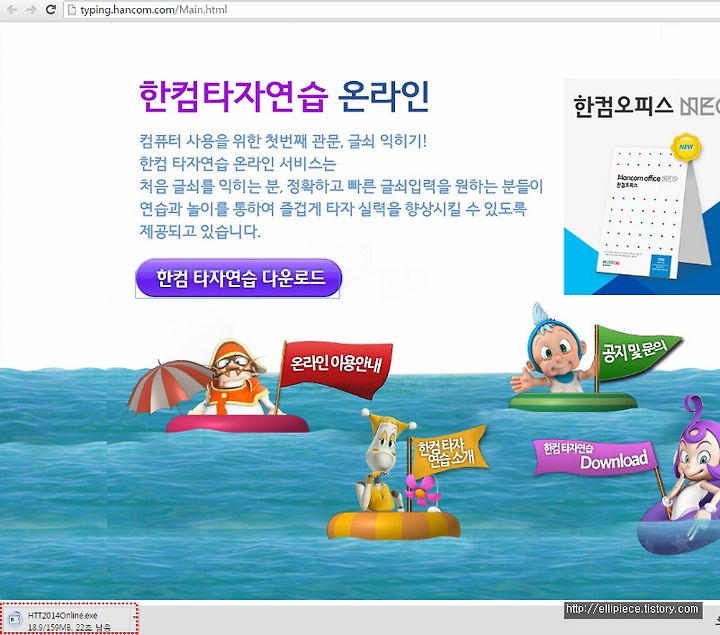Expand the HTT2014Online.exe download options arrow
This screenshot has width=720, height=635.
pyautogui.click(x=134, y=618)
